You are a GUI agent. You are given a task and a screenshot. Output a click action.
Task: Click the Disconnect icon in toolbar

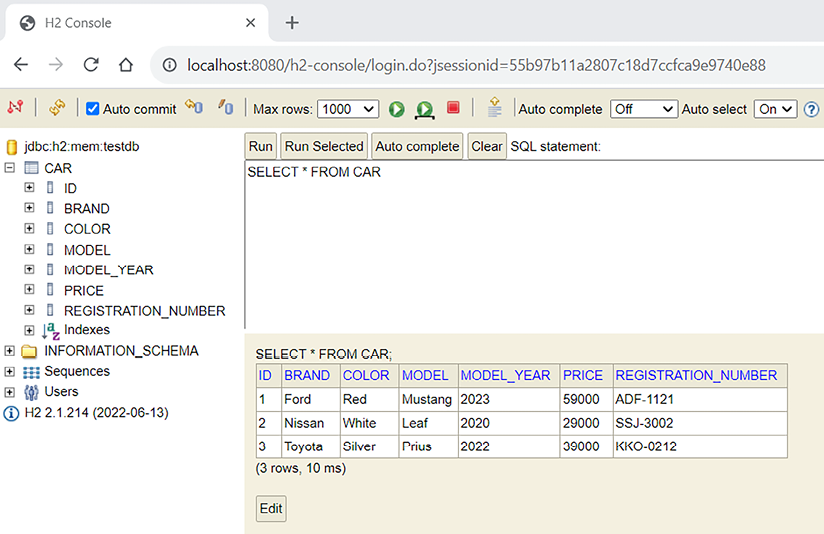[x=15, y=108]
